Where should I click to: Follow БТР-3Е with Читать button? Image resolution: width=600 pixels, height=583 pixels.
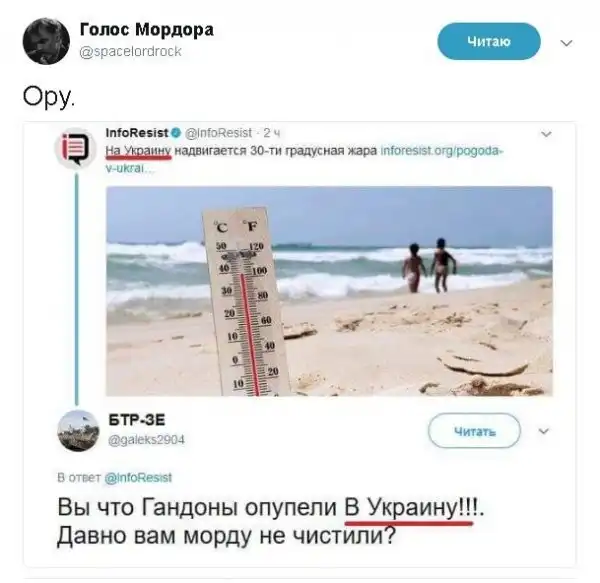tap(474, 431)
